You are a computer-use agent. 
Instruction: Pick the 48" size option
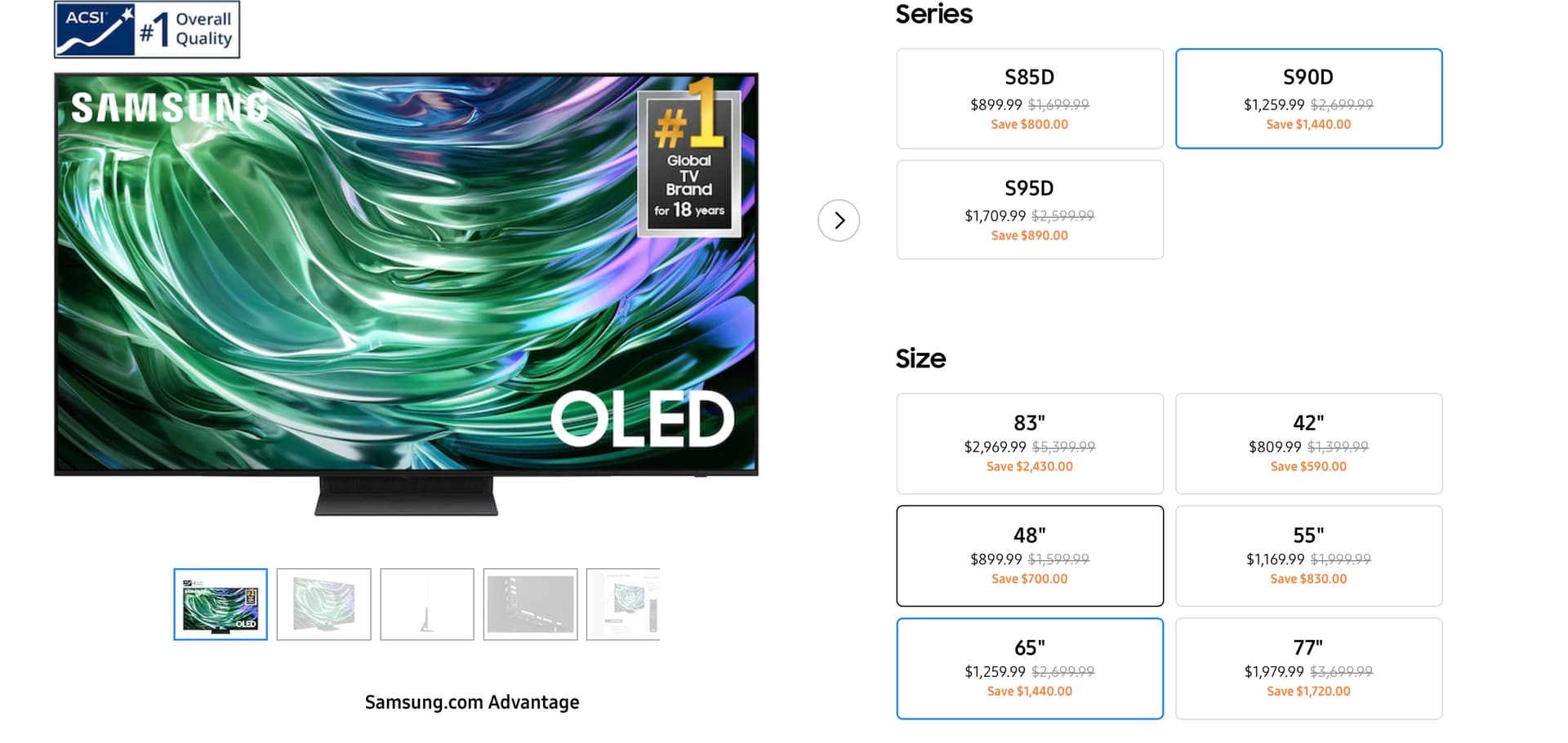tap(1029, 556)
